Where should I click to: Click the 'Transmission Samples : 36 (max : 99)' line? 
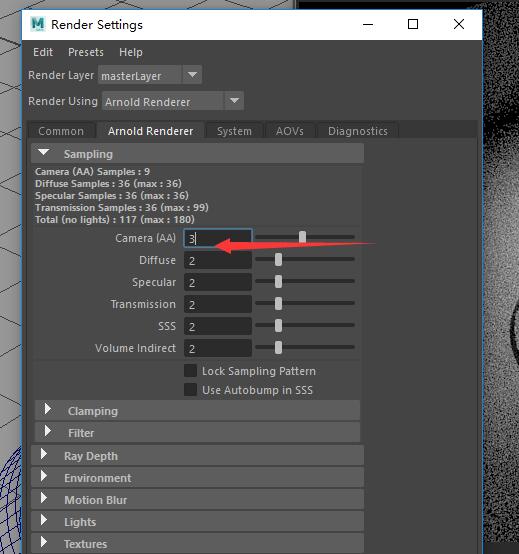pyautogui.click(x=122, y=208)
